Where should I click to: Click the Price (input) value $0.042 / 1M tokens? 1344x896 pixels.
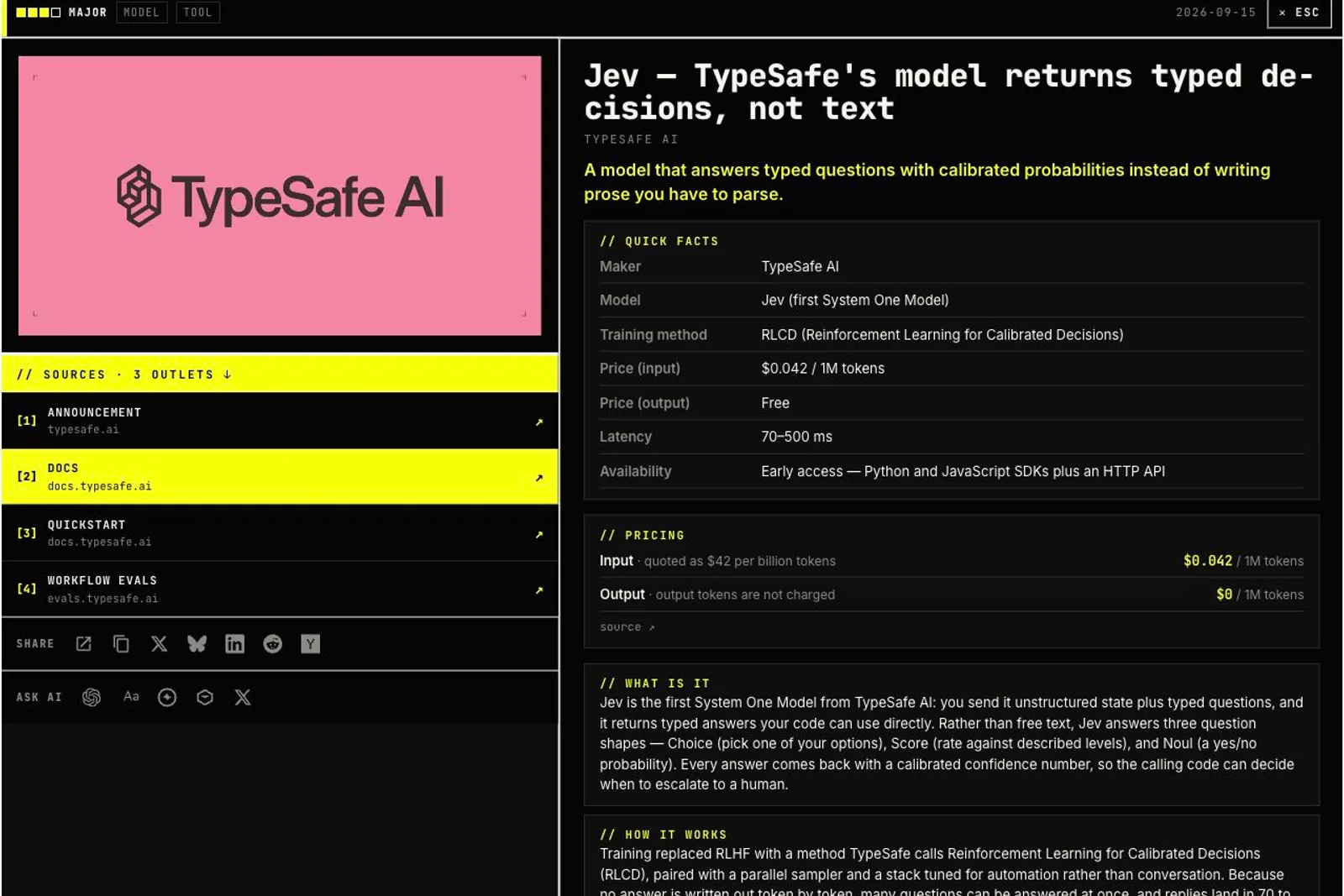coord(822,368)
